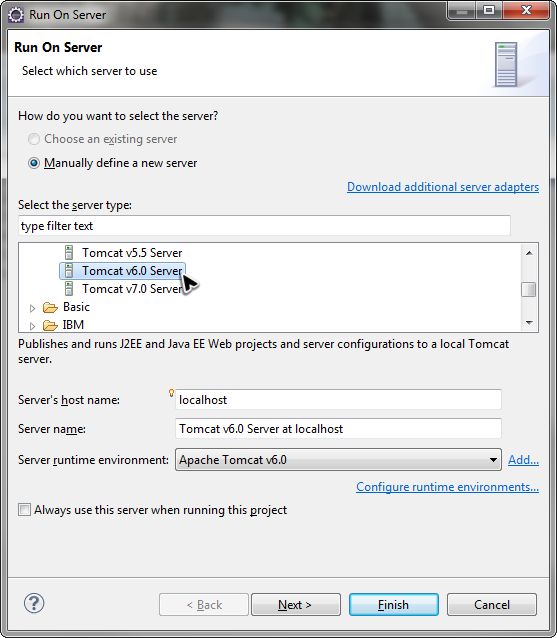Select Manually define a new server radio
This screenshot has width=557, height=638.
coord(34,163)
